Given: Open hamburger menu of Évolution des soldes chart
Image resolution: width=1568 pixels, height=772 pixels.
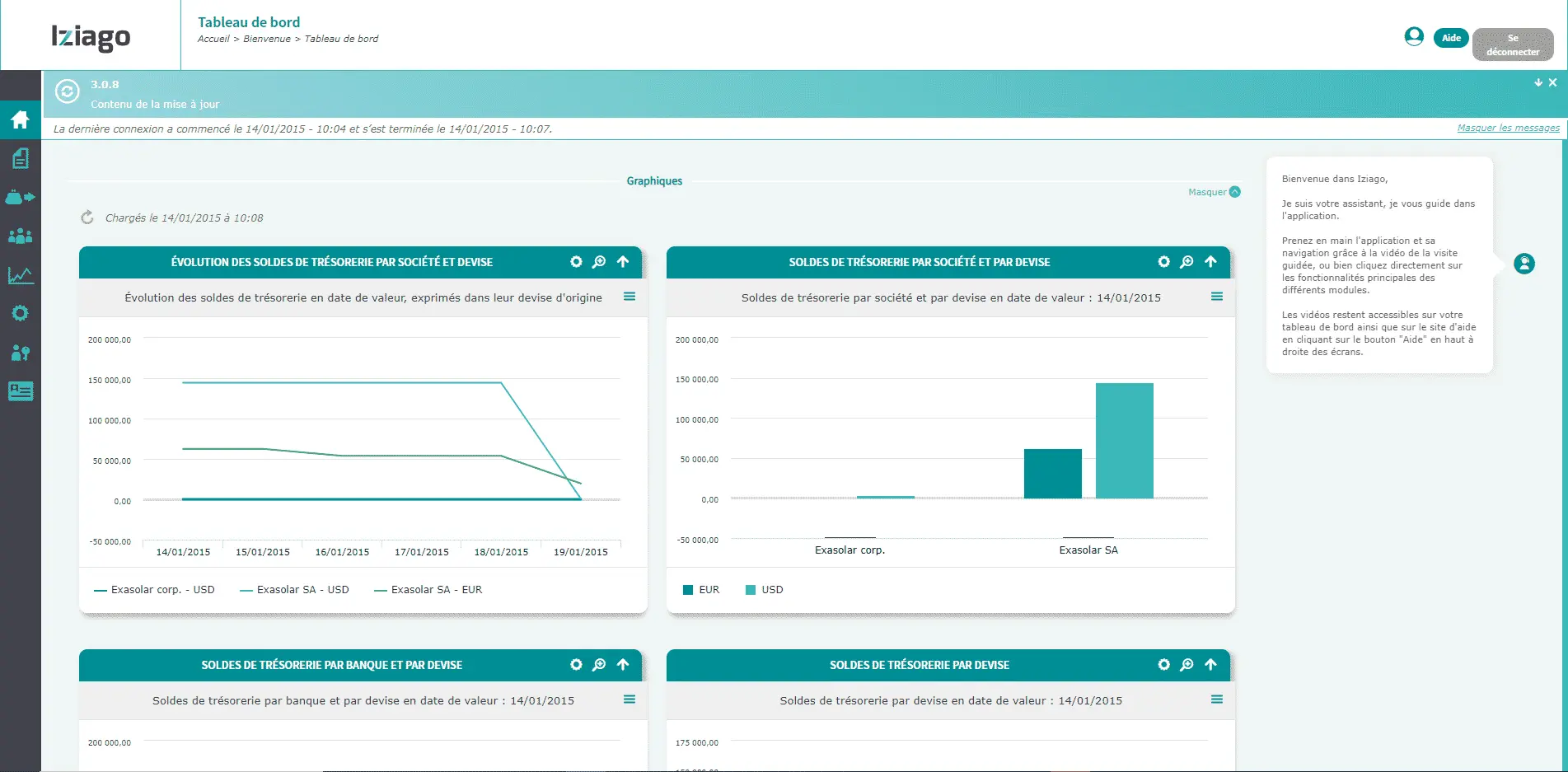Looking at the screenshot, I should pos(630,297).
